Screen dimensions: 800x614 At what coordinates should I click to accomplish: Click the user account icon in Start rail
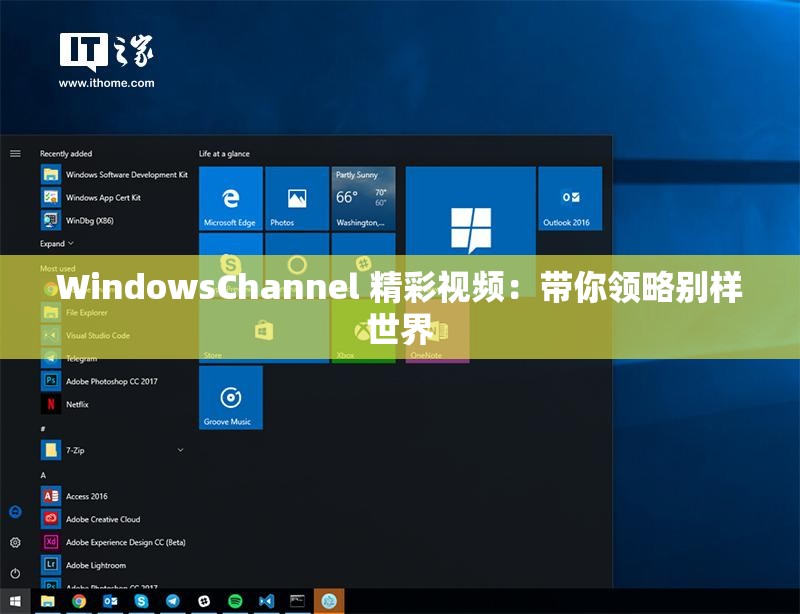(15, 512)
